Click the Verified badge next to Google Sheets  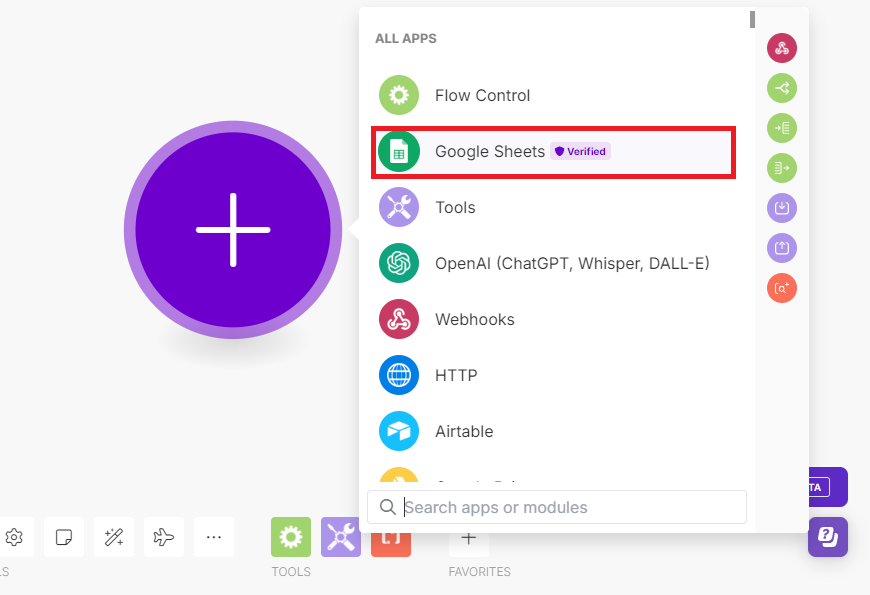tap(580, 152)
